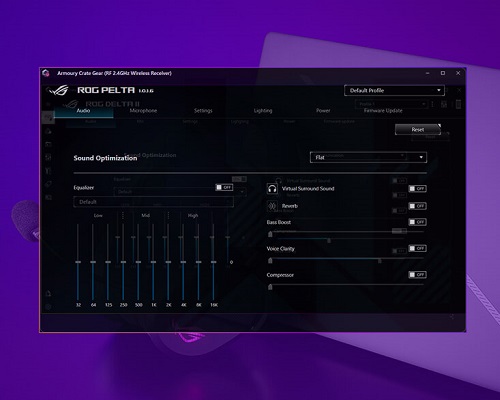Click the Reverb sound-wave icon
The width and height of the screenshot is (500, 400).
pyautogui.click(x=272, y=206)
